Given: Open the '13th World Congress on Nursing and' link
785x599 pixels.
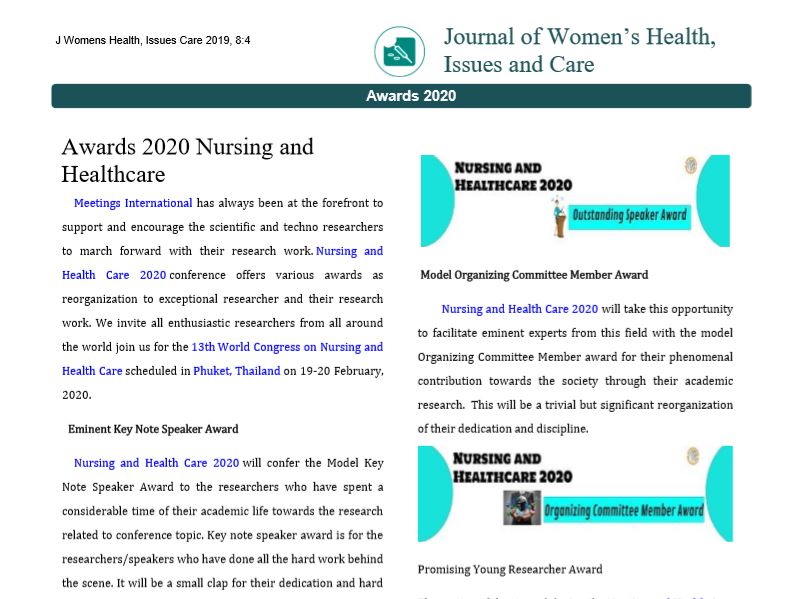Looking at the screenshot, I should pyautogui.click(x=287, y=347).
